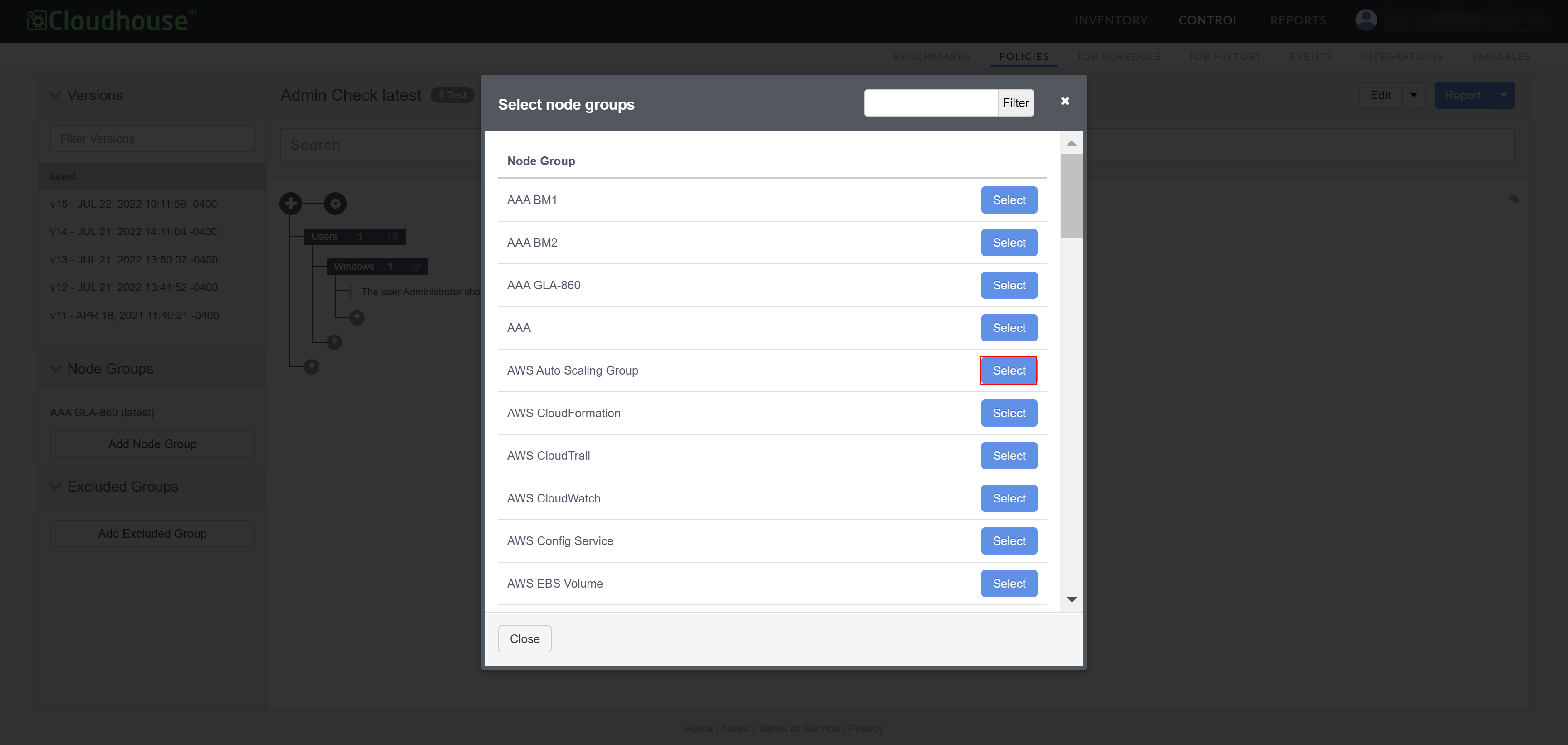Click the tag icon on the right

click(1514, 200)
